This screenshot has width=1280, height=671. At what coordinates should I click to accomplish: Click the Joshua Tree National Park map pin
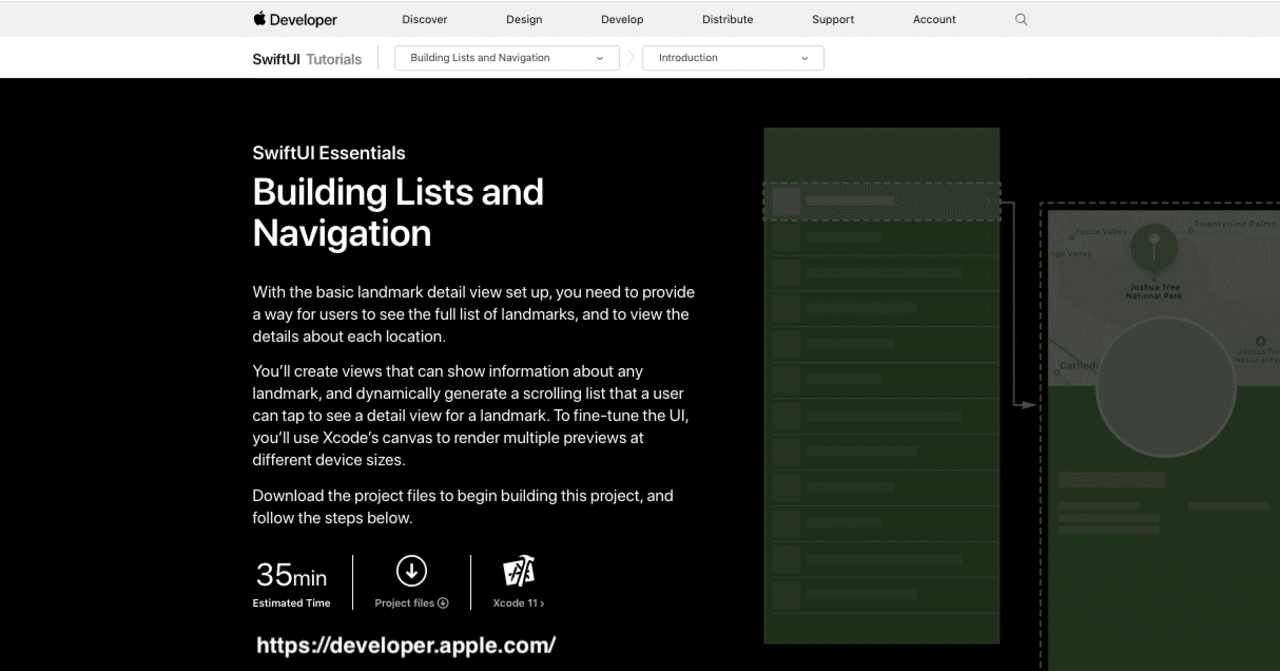(x=1153, y=248)
